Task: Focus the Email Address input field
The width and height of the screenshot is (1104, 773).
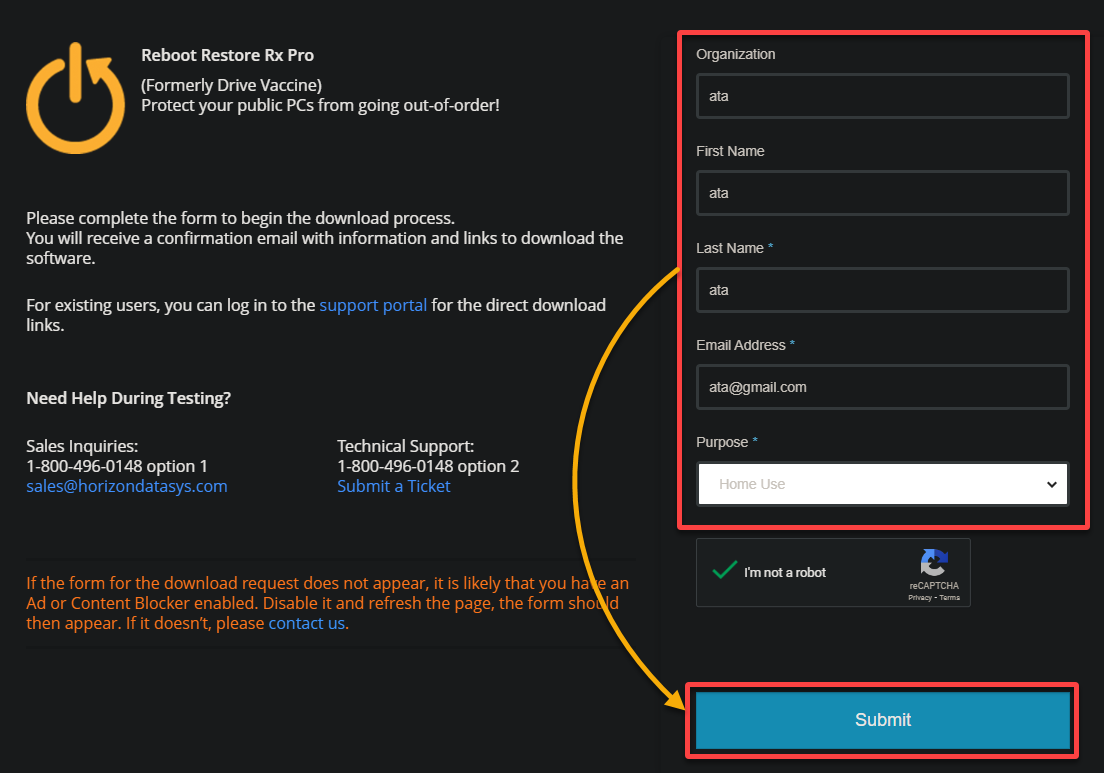Action: click(882, 386)
